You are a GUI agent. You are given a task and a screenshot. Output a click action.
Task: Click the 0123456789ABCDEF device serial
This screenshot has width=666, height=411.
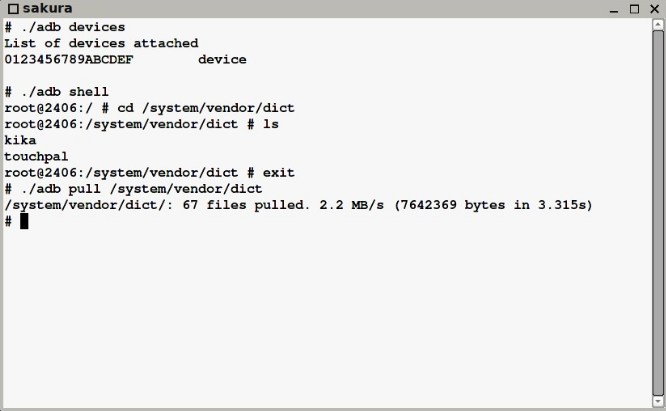point(69,59)
